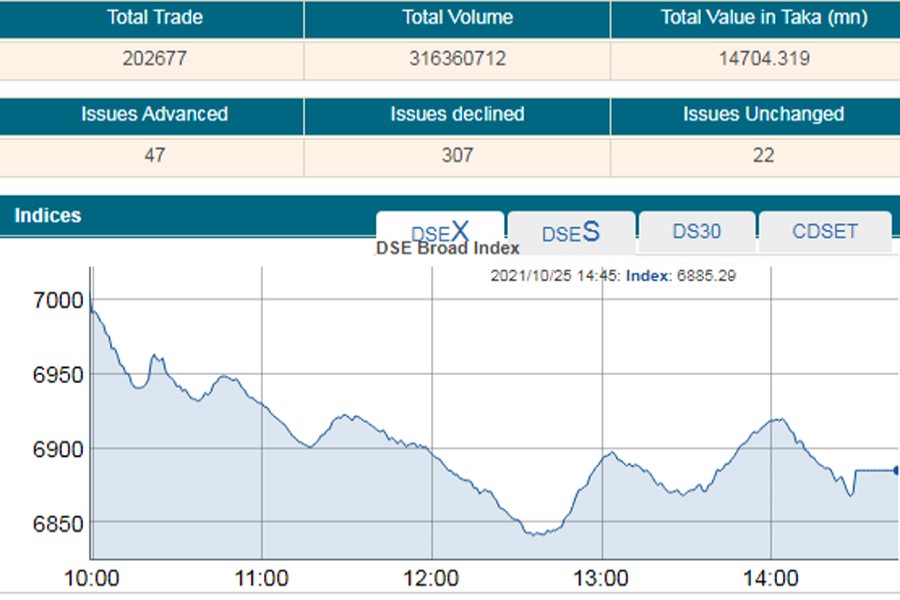This screenshot has width=900, height=600.
Task: Click the 13:00 time axis label
Action: (602, 578)
